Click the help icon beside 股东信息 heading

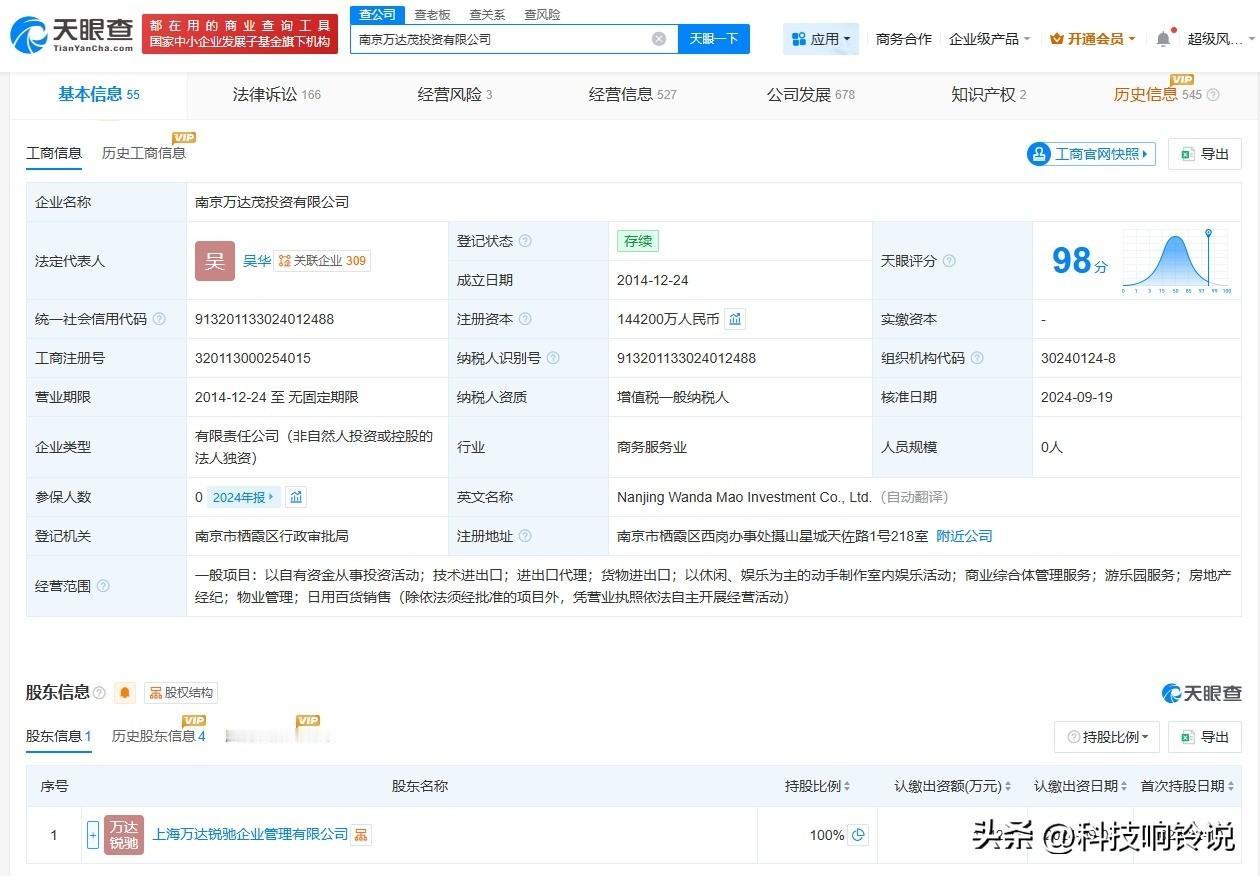tap(99, 692)
